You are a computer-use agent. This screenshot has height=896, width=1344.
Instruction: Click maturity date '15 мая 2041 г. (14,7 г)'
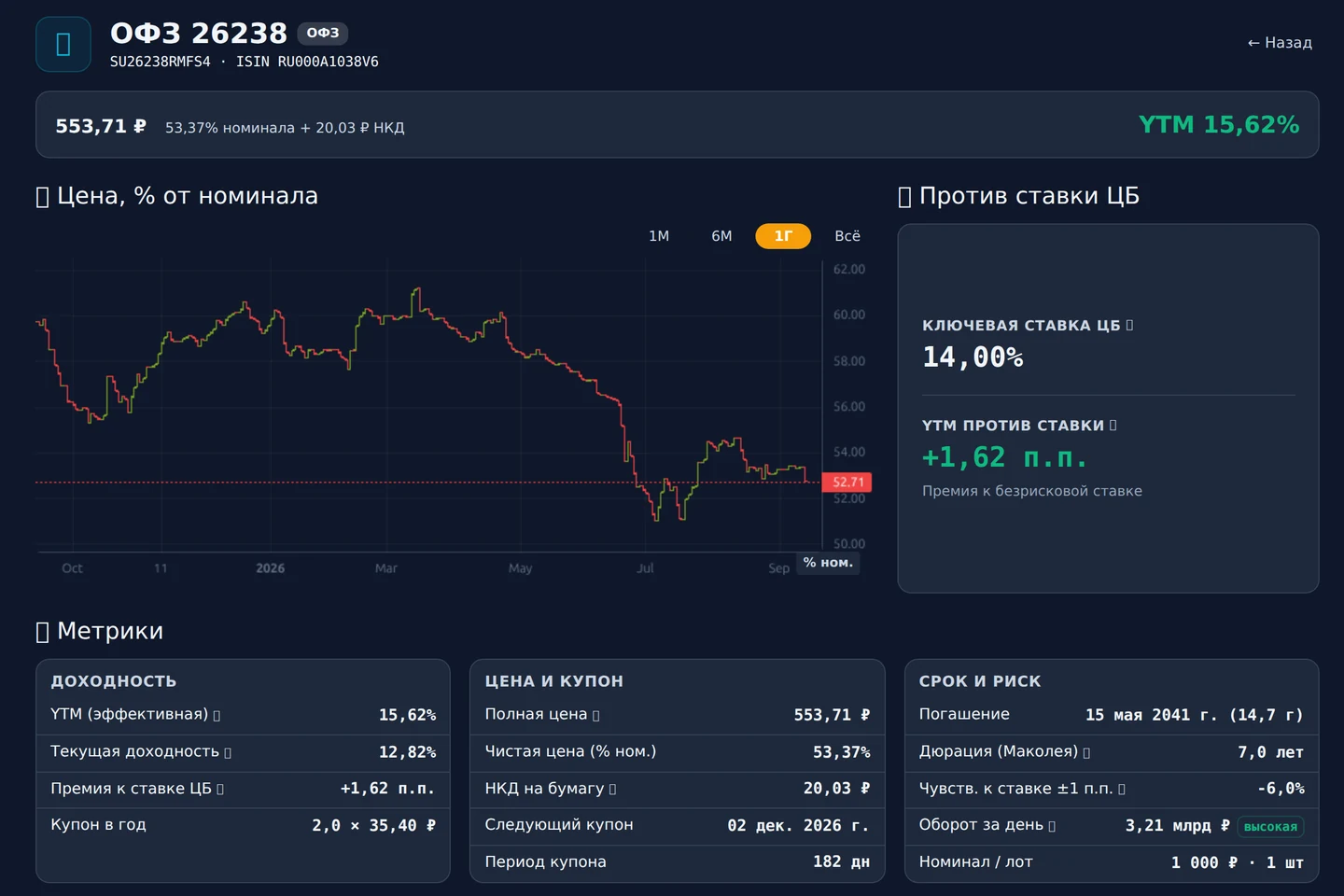[1195, 715]
